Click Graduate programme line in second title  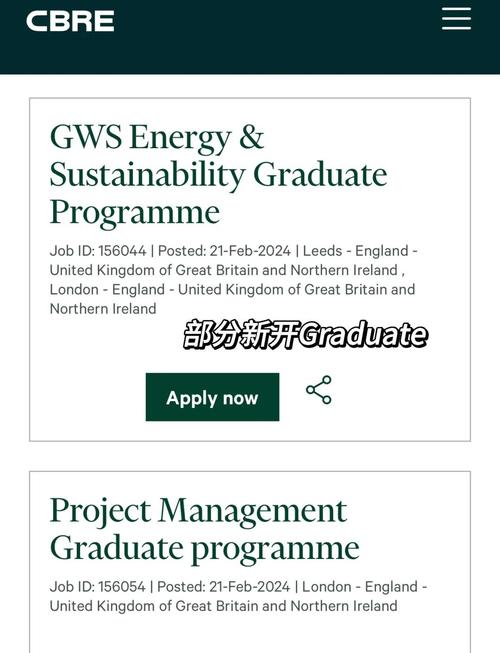tap(204, 548)
